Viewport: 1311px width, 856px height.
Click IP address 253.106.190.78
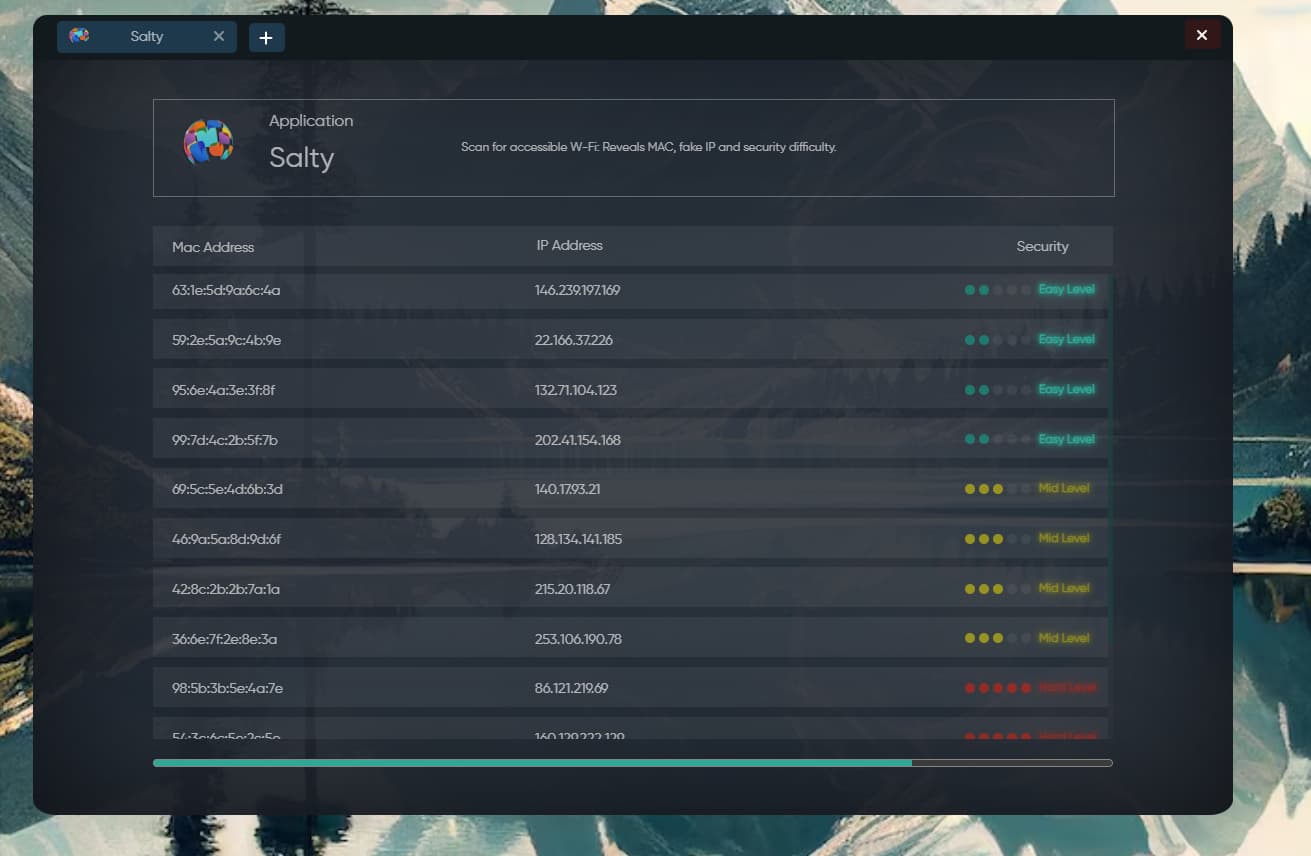(x=578, y=639)
